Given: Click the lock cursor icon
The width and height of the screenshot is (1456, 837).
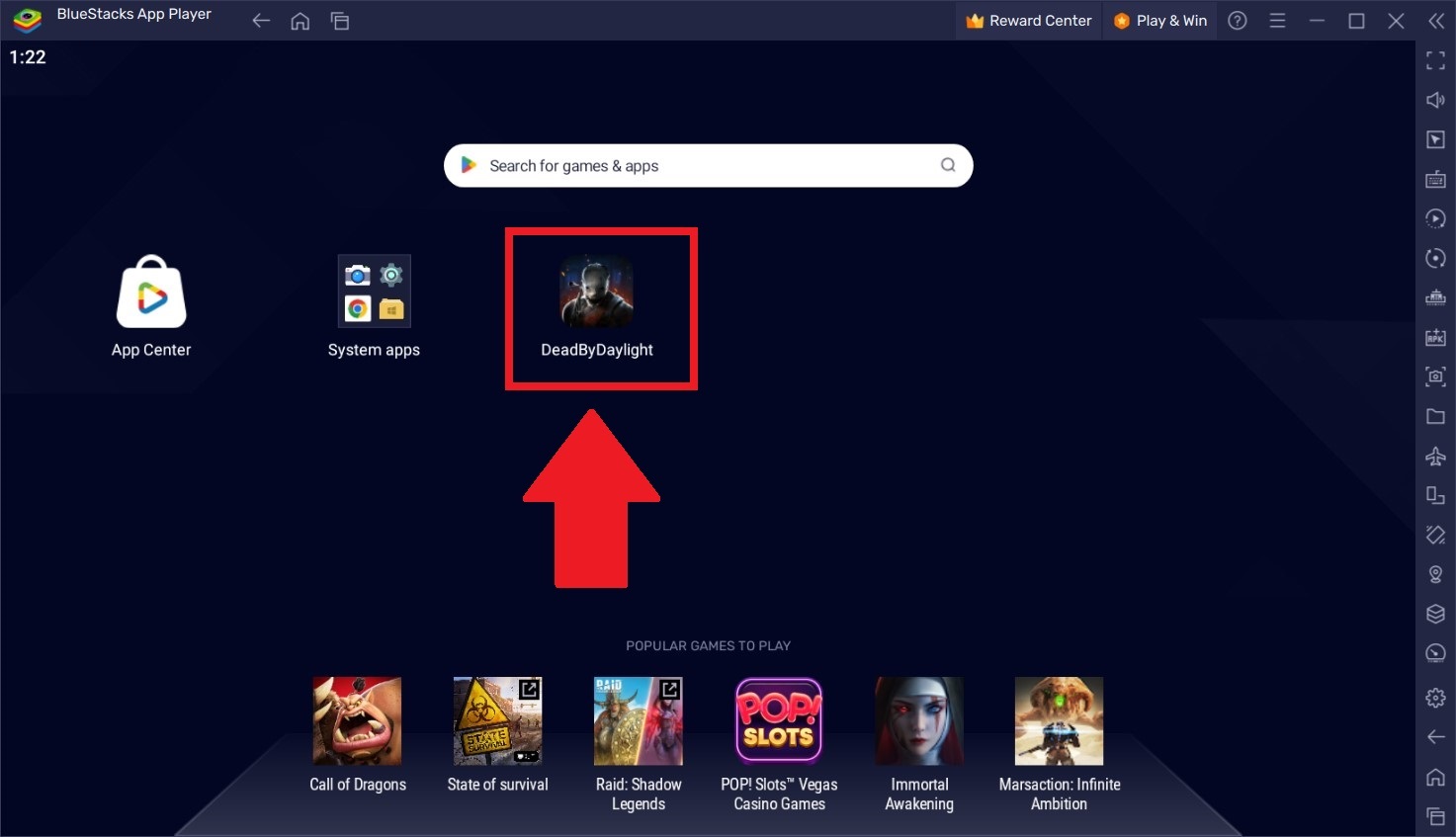Looking at the screenshot, I should point(1436,139).
